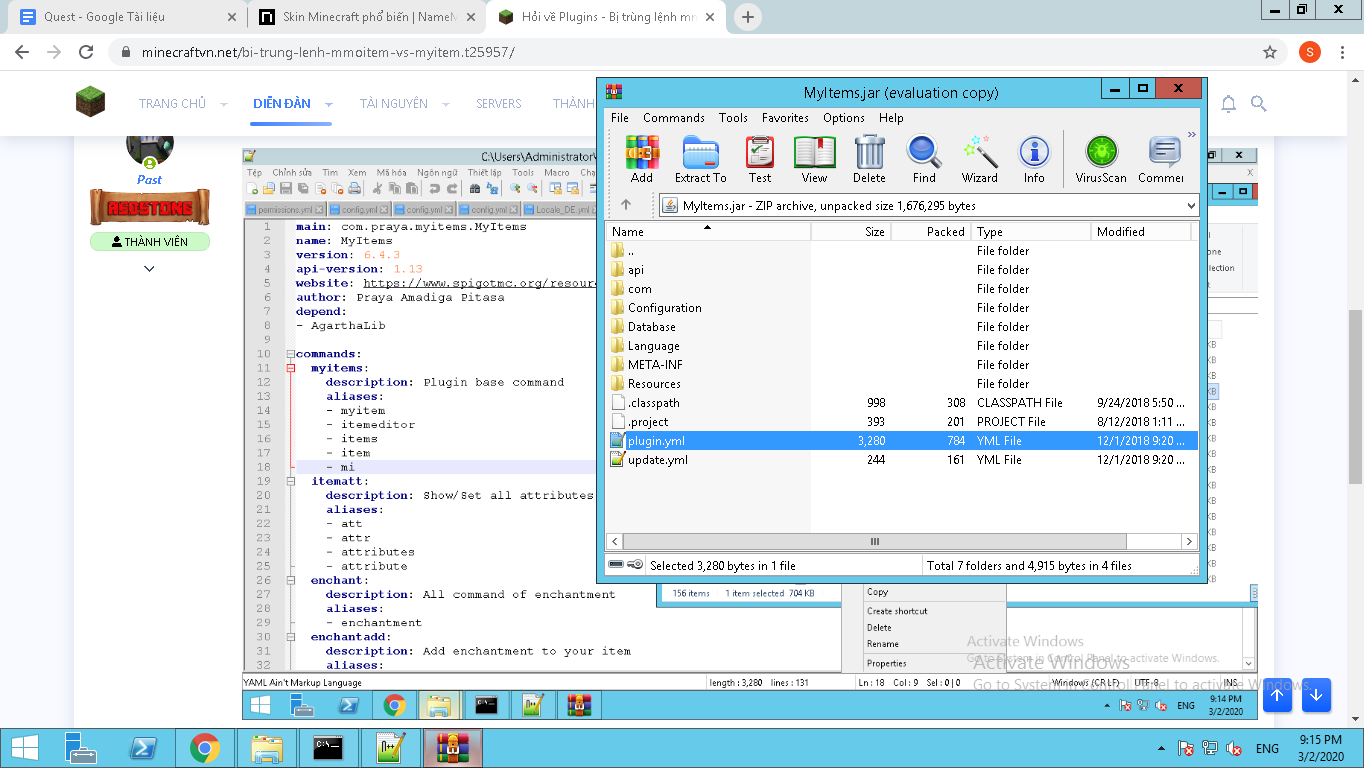
Task: Choose Properties in the context menu
Action: pyautogui.click(x=887, y=663)
